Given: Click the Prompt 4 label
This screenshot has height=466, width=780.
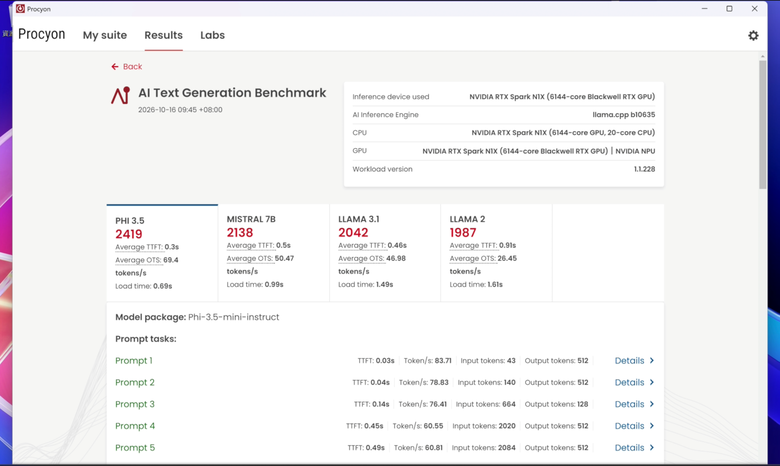Looking at the screenshot, I should tap(135, 426).
